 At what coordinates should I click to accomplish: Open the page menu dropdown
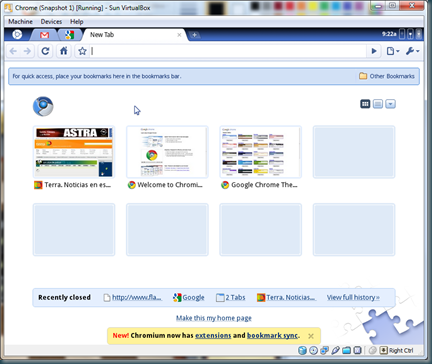pos(393,51)
